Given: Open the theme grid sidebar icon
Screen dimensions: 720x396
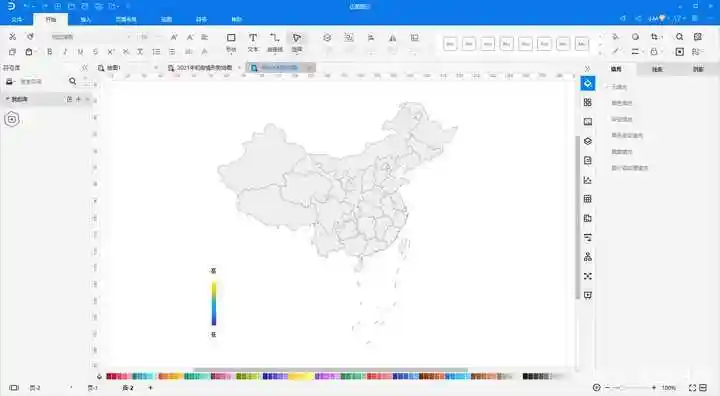Looking at the screenshot, I should (x=588, y=102).
